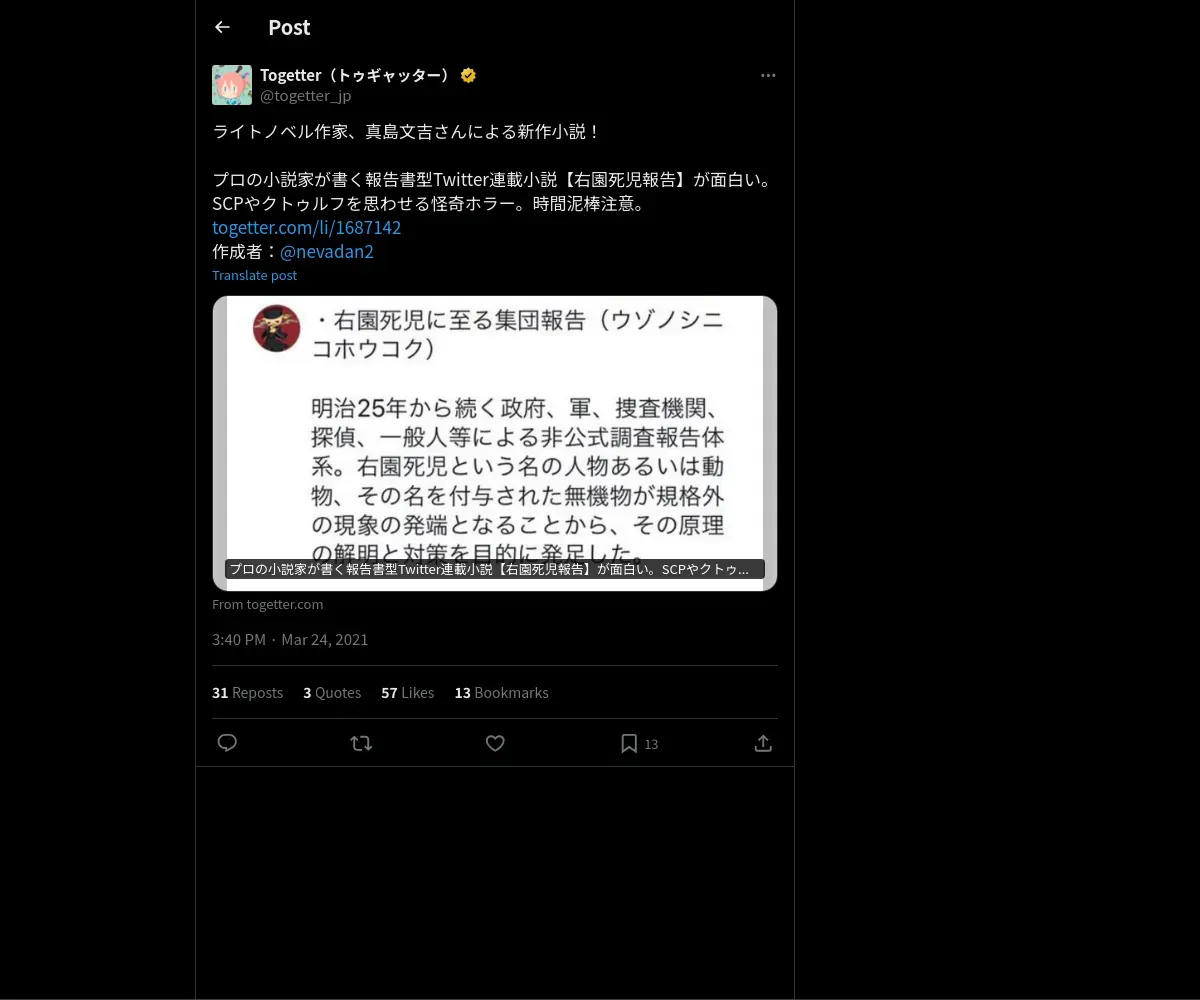The image size is (1200, 1000).
Task: Open the link preview card image
Action: tap(495, 443)
